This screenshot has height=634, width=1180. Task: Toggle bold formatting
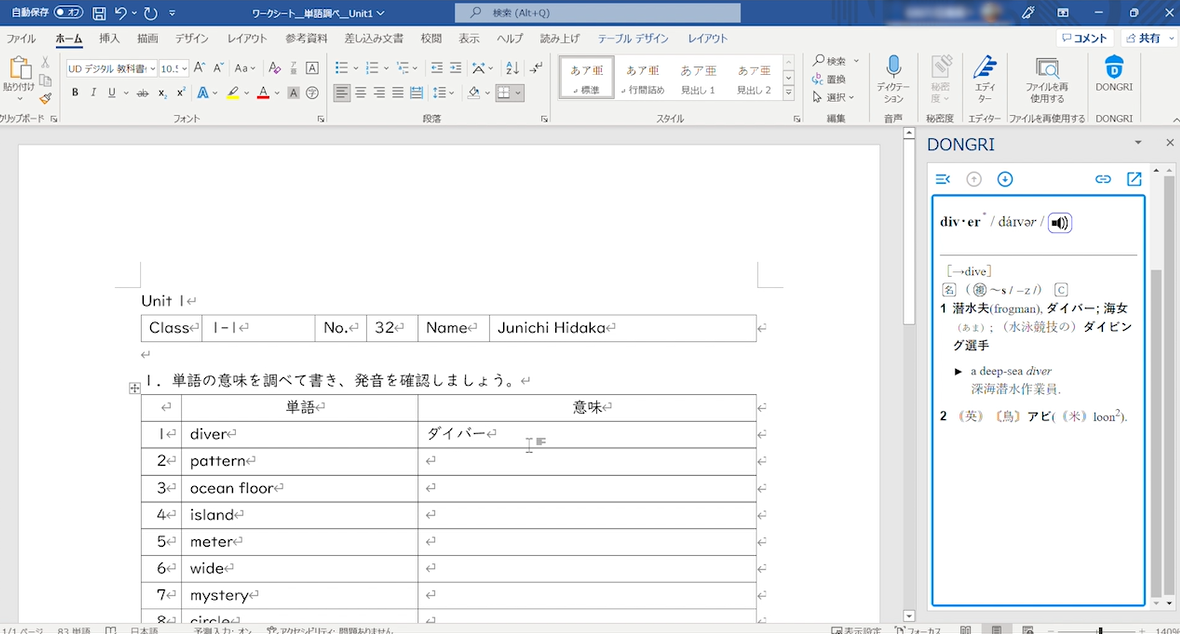coord(75,93)
